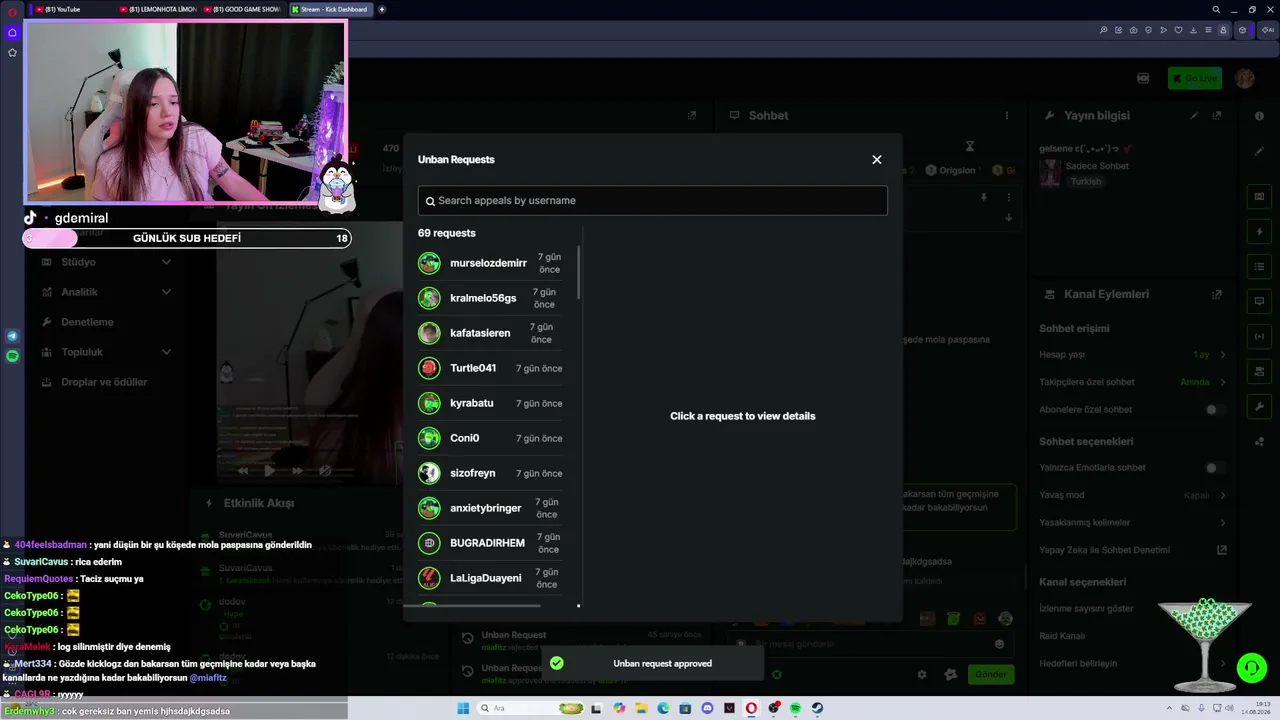The width and height of the screenshot is (1280, 720).
Task: Open the emoji picker in chat input
Action: tap(999, 644)
